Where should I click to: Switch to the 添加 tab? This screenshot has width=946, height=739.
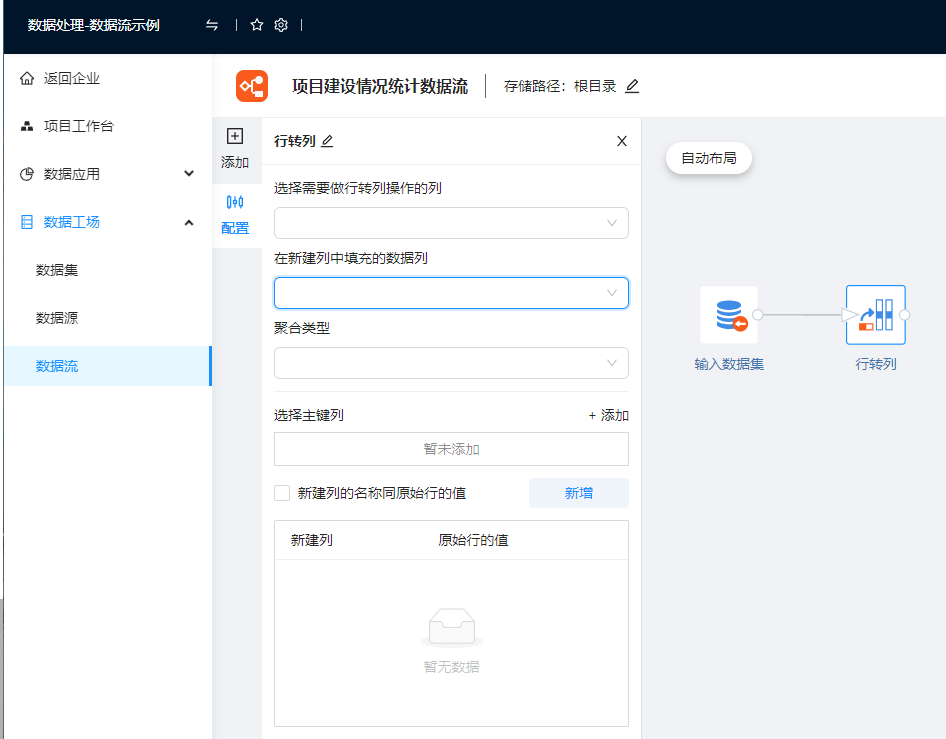[235, 148]
